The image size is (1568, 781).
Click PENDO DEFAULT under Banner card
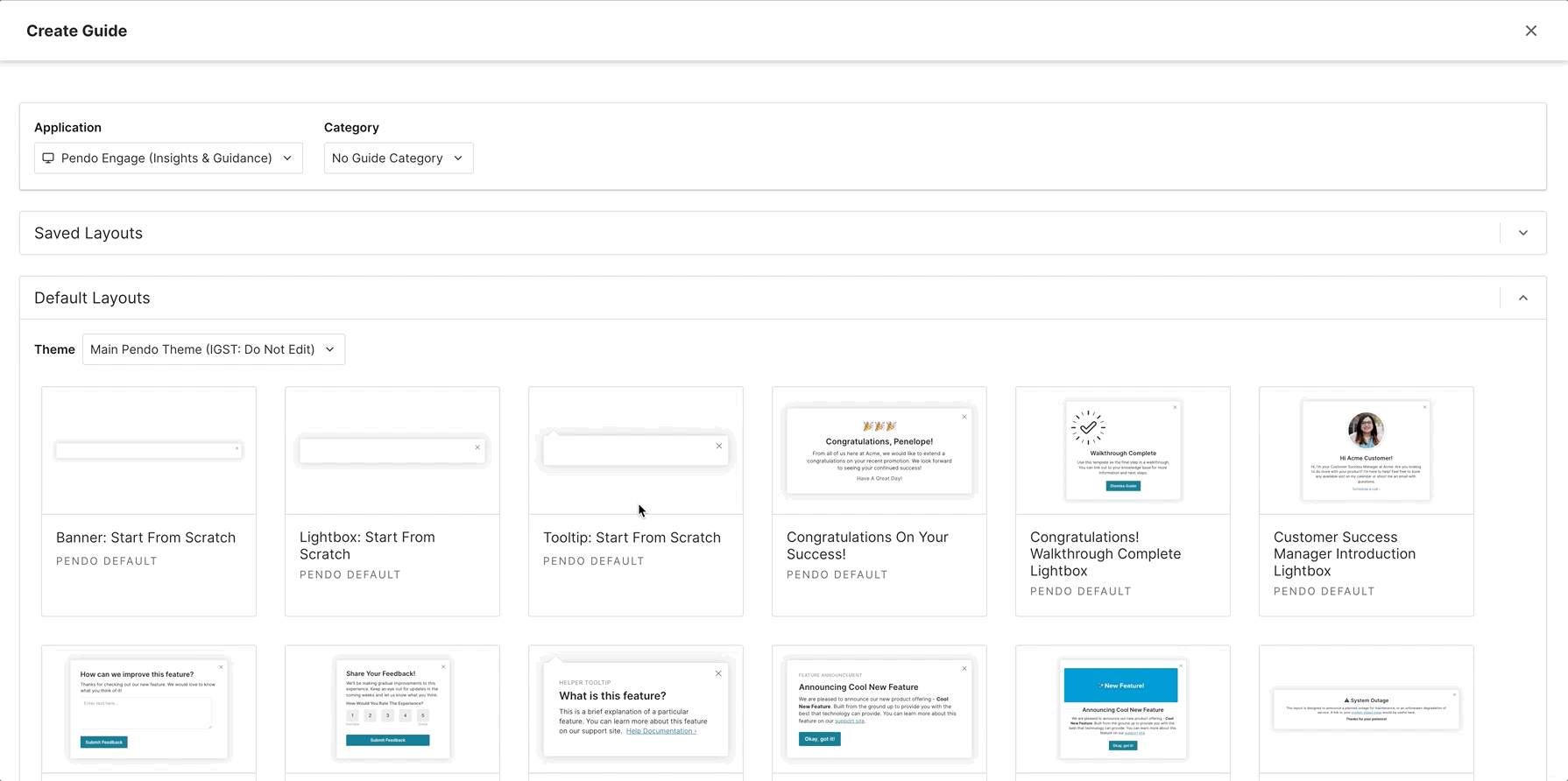tap(107, 561)
